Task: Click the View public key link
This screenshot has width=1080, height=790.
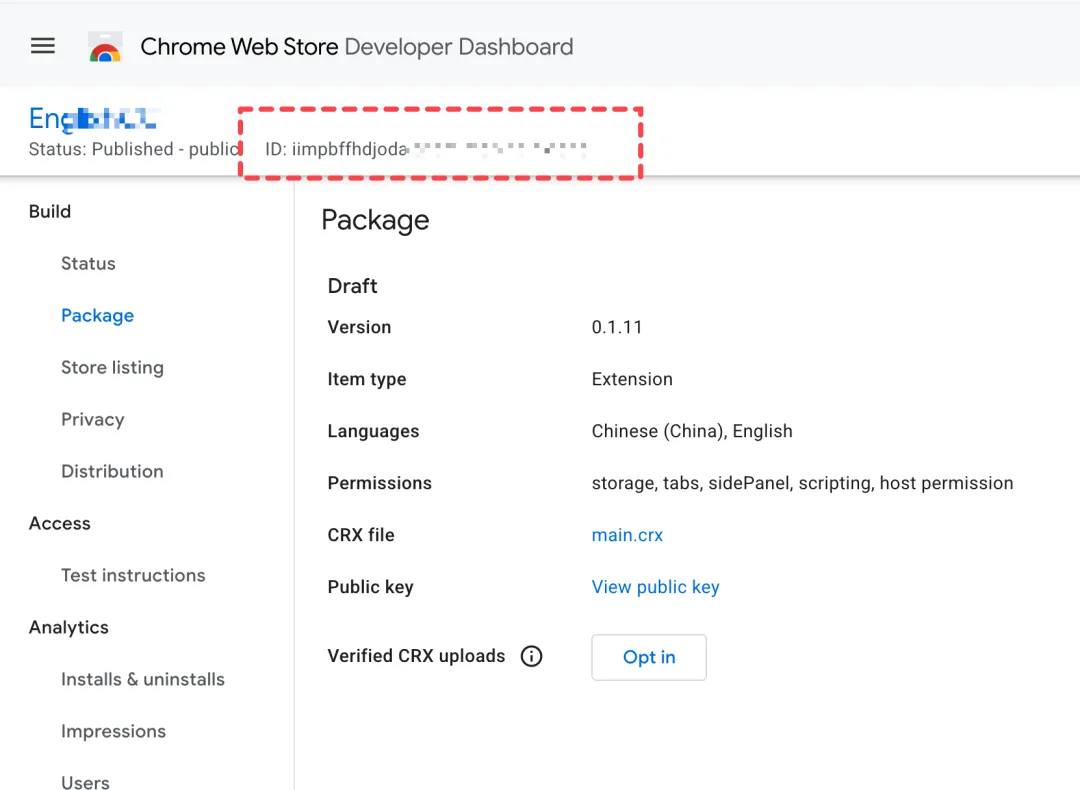Action: 655,587
